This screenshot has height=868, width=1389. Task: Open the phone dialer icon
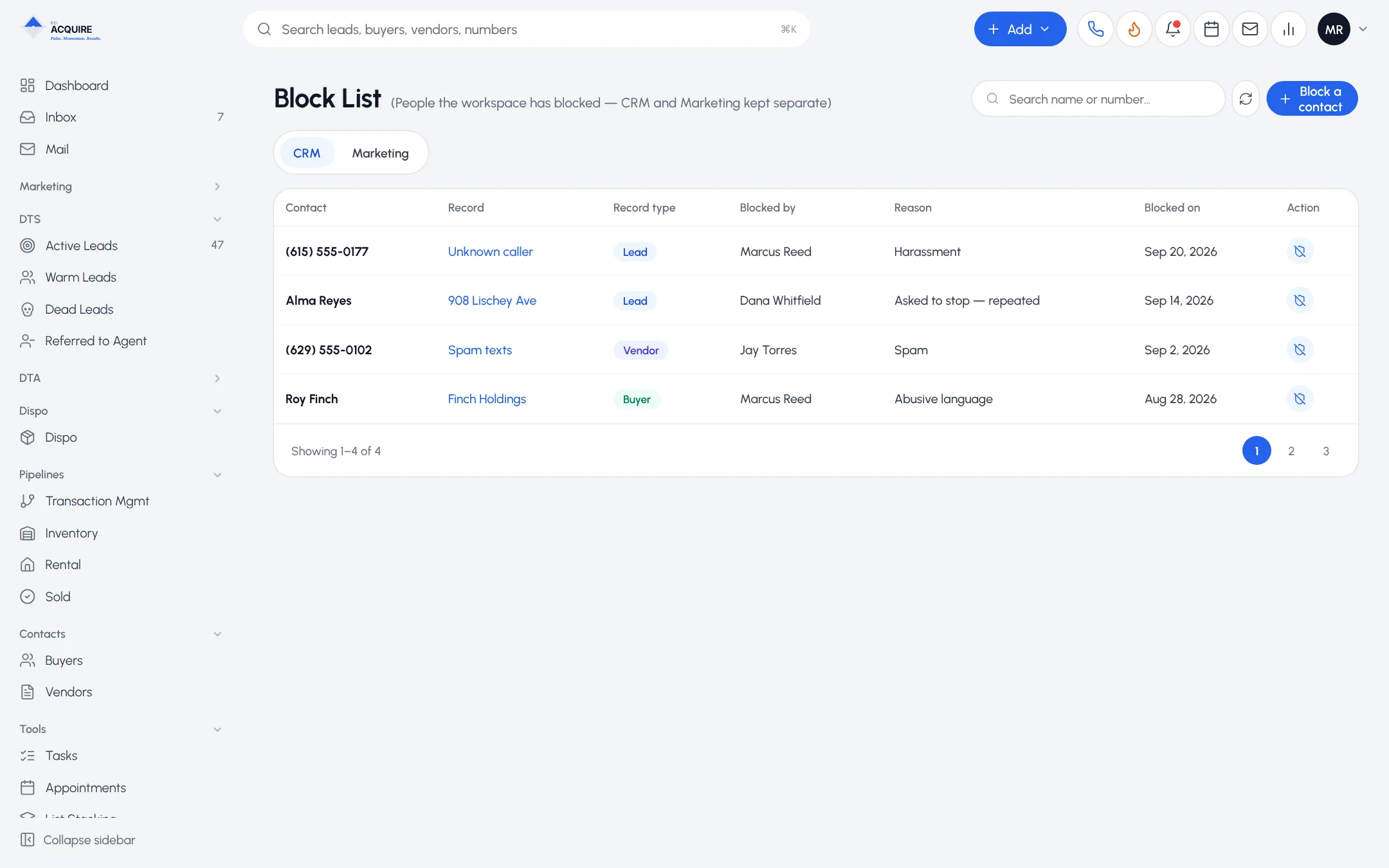1095,29
